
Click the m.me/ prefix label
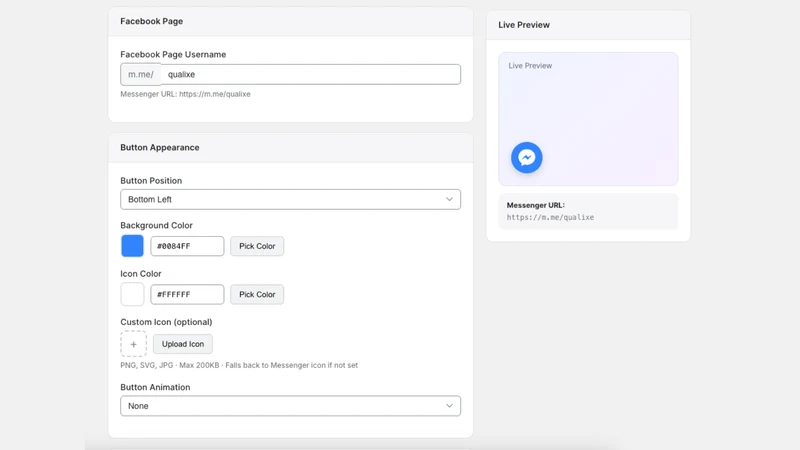point(141,74)
